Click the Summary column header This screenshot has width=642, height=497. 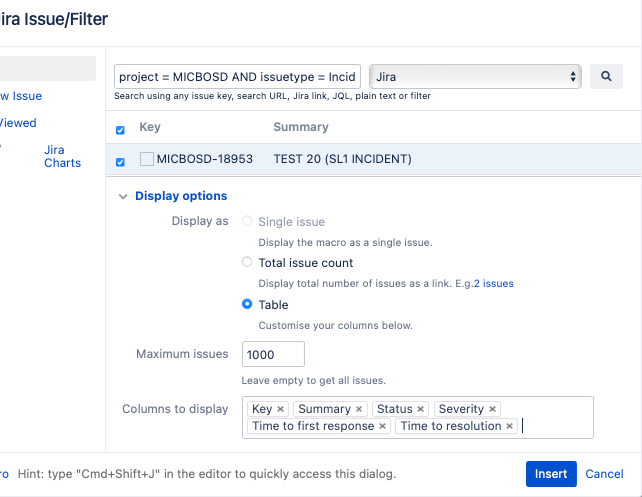[301, 127]
